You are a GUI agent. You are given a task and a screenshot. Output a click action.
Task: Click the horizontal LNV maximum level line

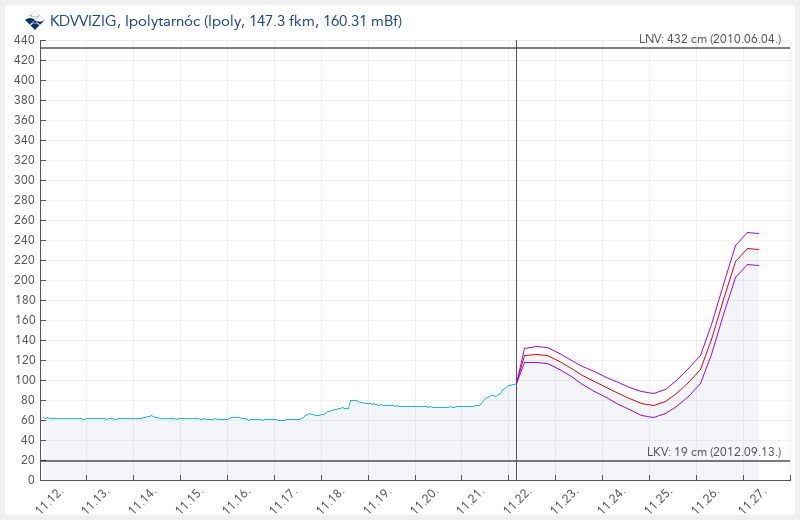(x=300, y=48)
